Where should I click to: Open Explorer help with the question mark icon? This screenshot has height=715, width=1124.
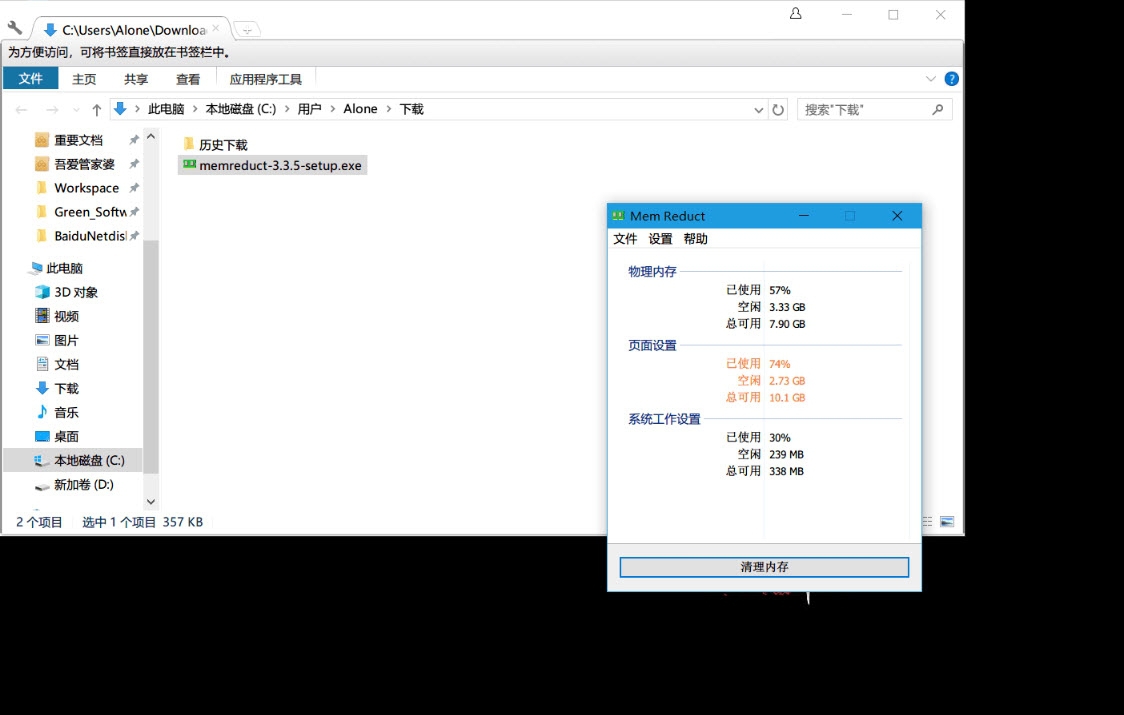point(951,78)
